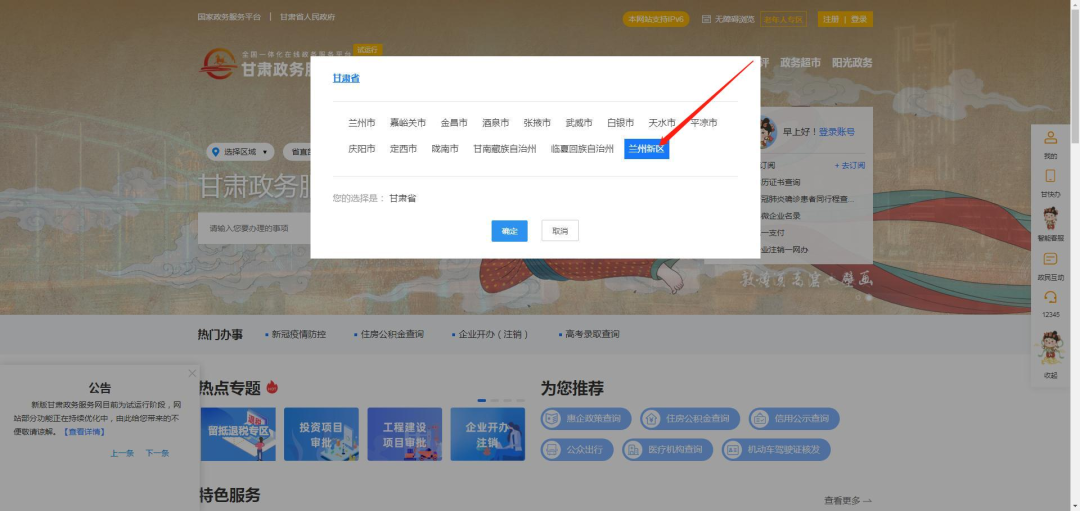Open the 国家政务服务平台 link
This screenshot has height=511, width=1080.
pos(229,17)
